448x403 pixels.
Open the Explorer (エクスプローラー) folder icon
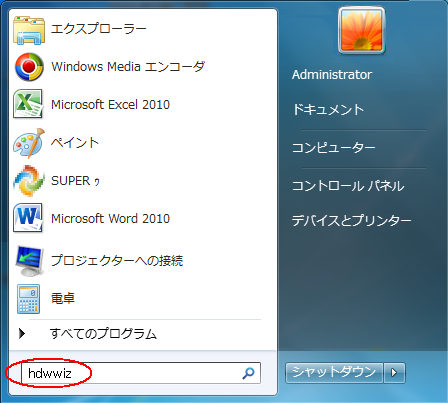coord(29,30)
